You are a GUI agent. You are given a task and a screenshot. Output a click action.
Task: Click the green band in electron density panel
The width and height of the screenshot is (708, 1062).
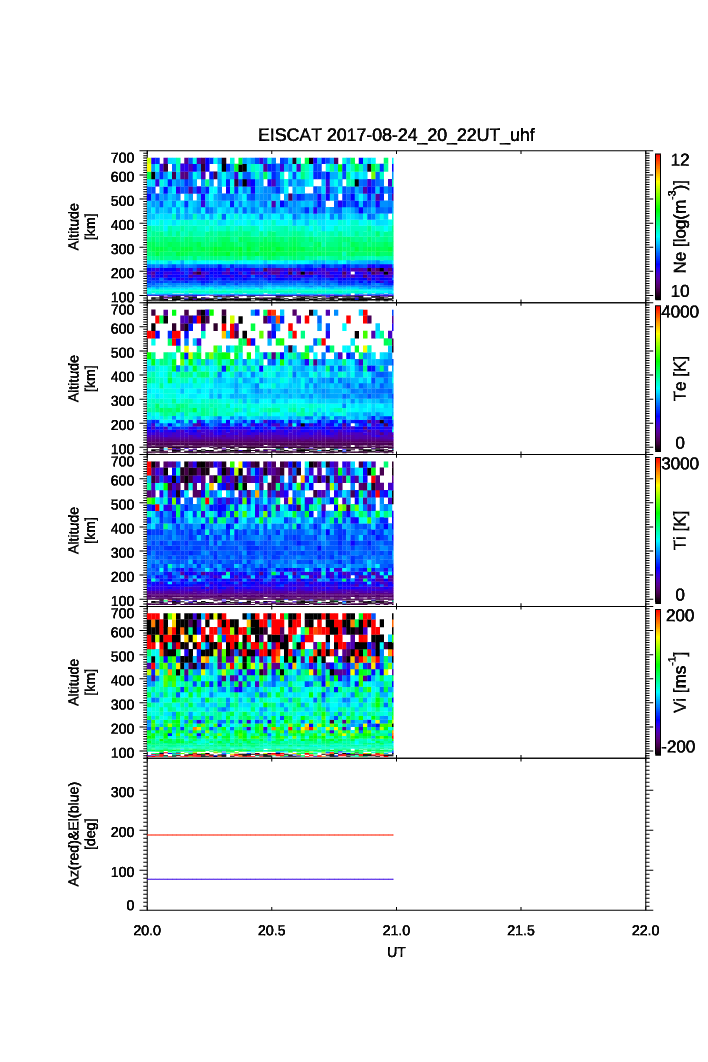click(270, 245)
